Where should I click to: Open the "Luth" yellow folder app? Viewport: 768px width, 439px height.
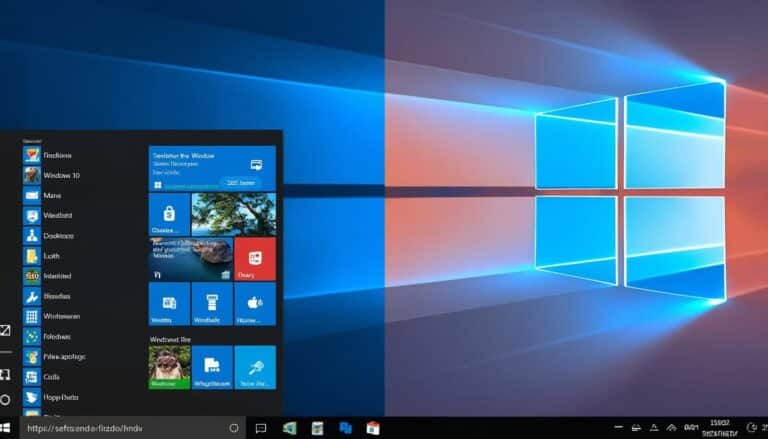pyautogui.click(x=42, y=255)
